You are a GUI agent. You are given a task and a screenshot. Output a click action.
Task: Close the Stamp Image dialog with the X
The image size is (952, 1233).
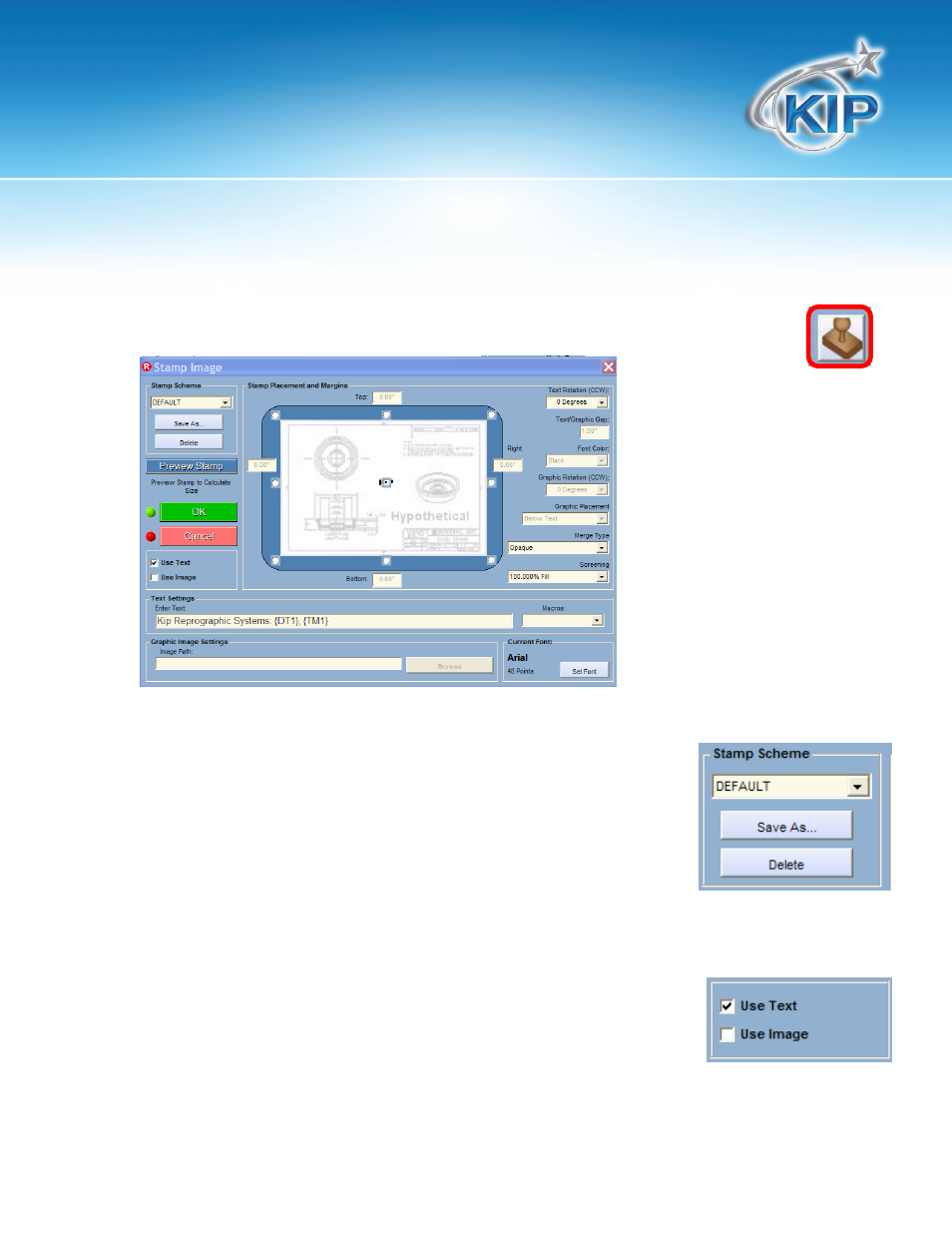pyautogui.click(x=609, y=367)
